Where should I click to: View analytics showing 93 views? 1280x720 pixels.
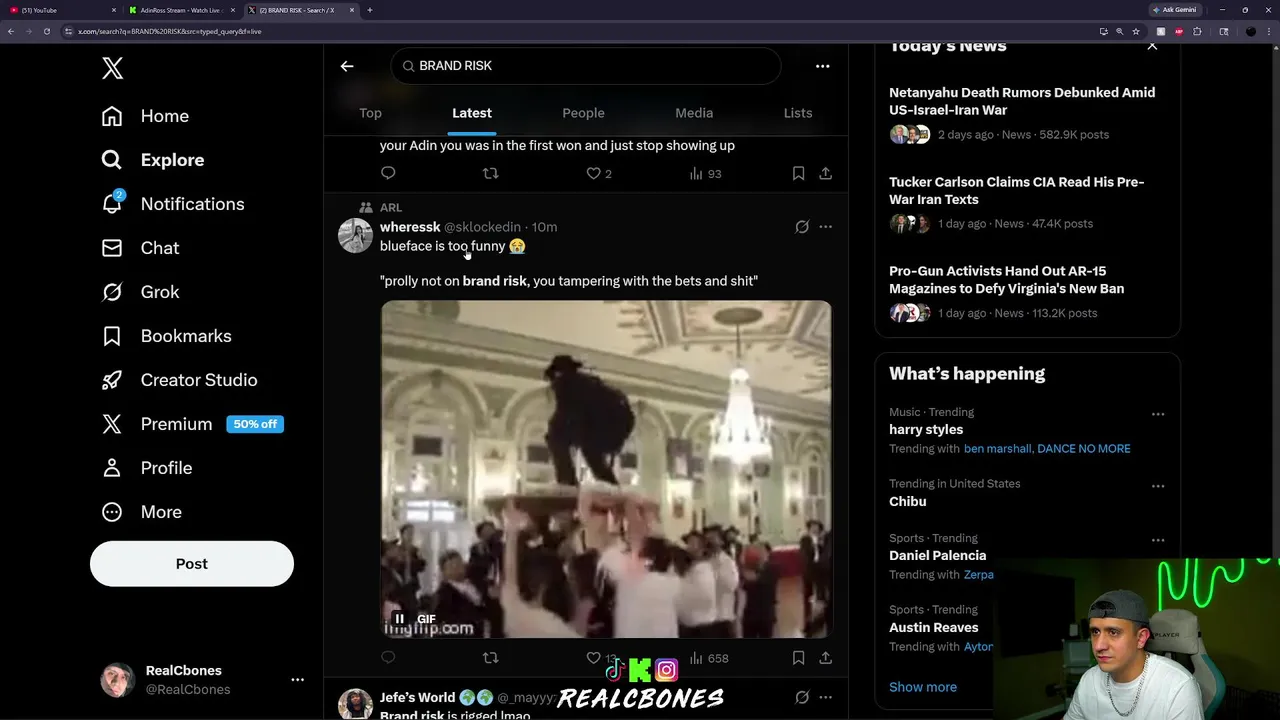705,173
